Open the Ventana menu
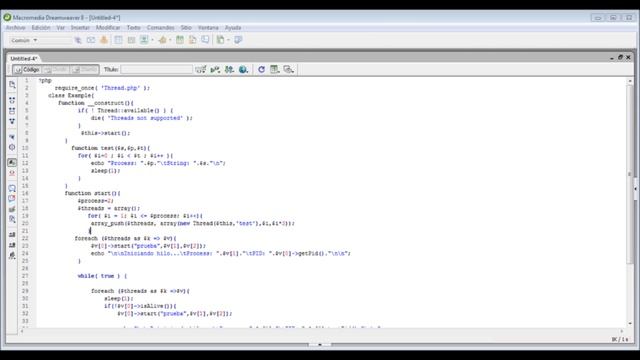640x360 pixels. click(208, 27)
